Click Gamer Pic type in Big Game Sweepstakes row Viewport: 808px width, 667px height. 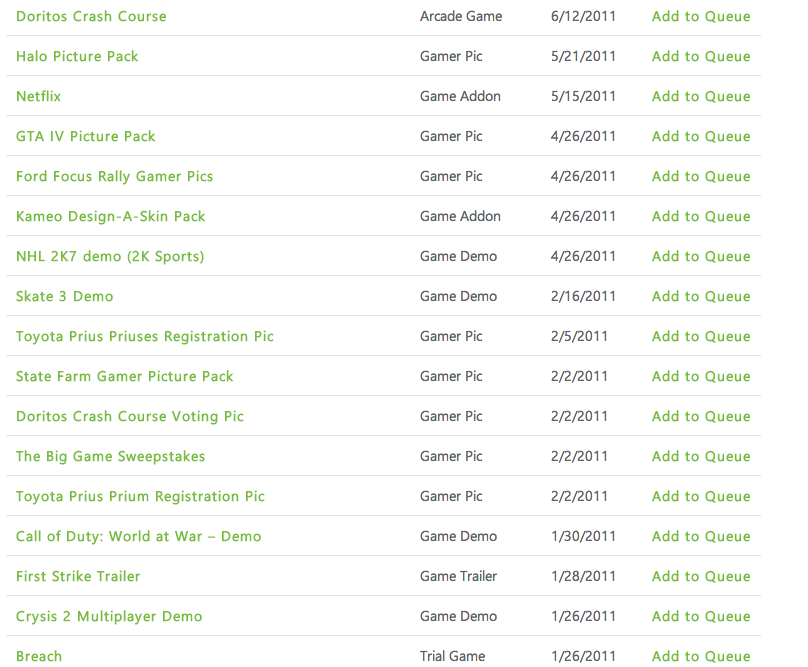coord(451,457)
